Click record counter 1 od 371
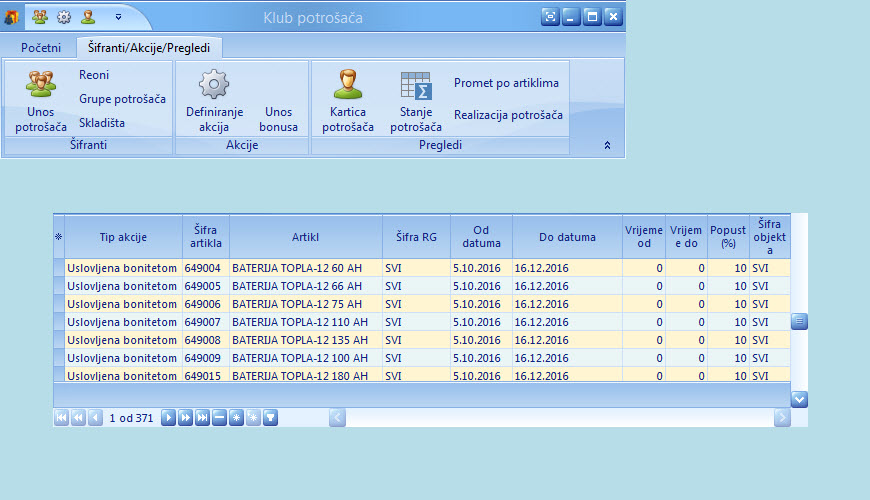This screenshot has height=500, width=870. point(131,418)
